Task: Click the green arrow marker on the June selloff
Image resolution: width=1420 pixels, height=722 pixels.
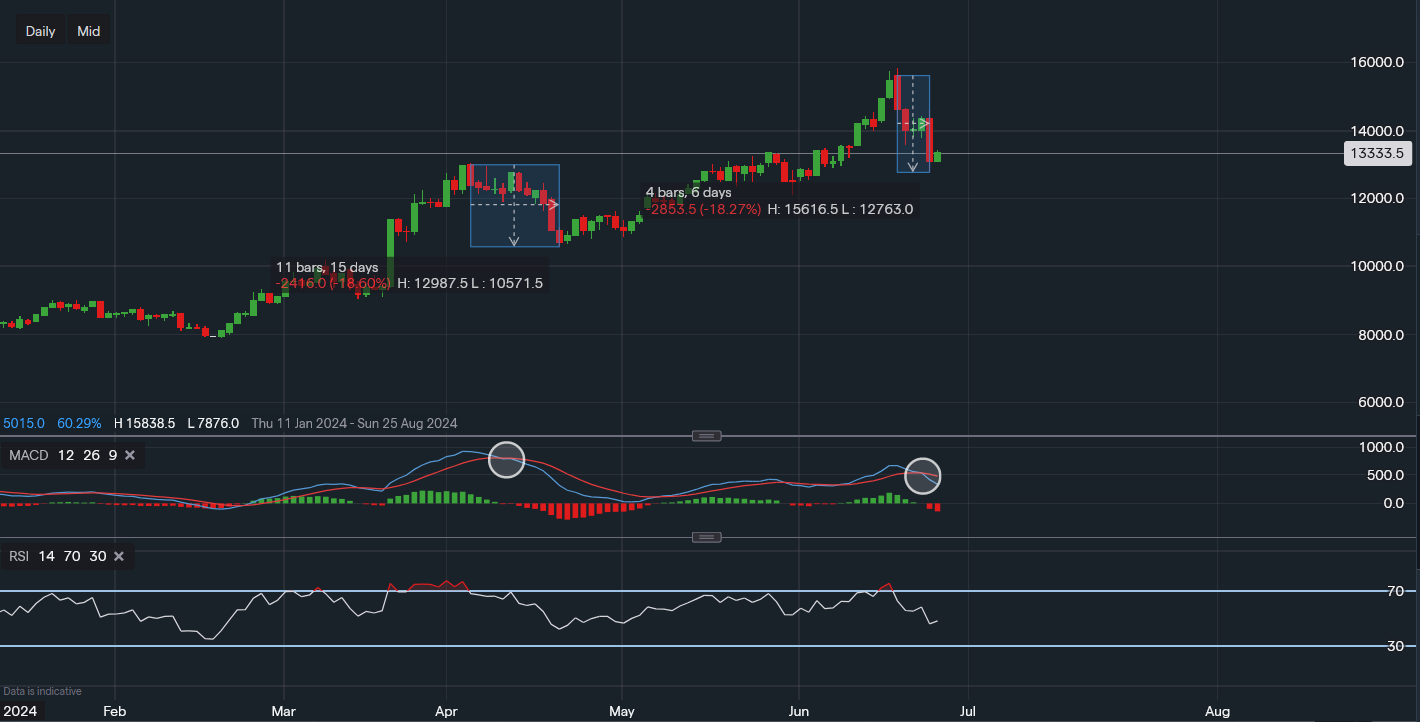Action: (x=922, y=124)
